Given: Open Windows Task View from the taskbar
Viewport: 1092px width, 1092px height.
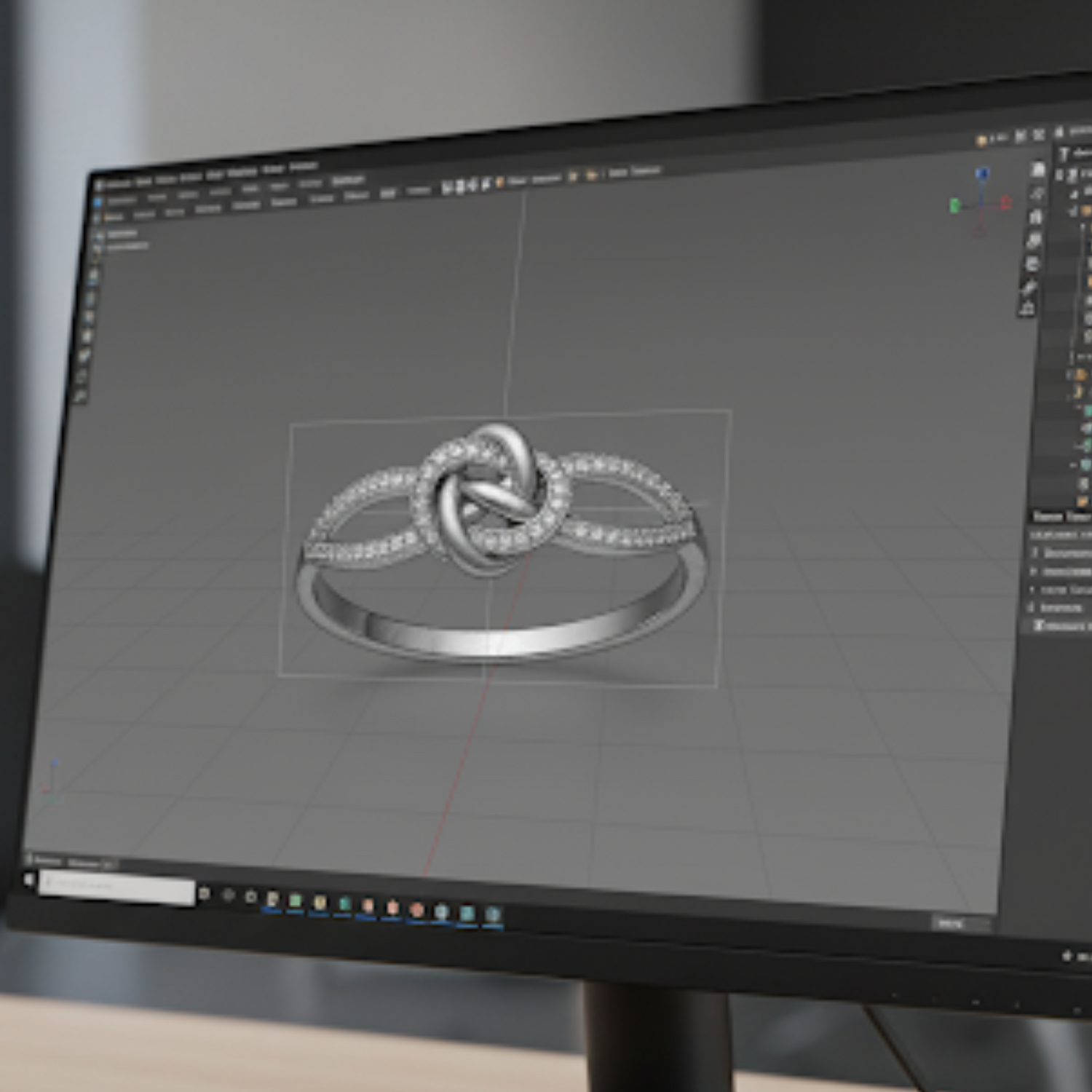Looking at the screenshot, I should (x=205, y=893).
